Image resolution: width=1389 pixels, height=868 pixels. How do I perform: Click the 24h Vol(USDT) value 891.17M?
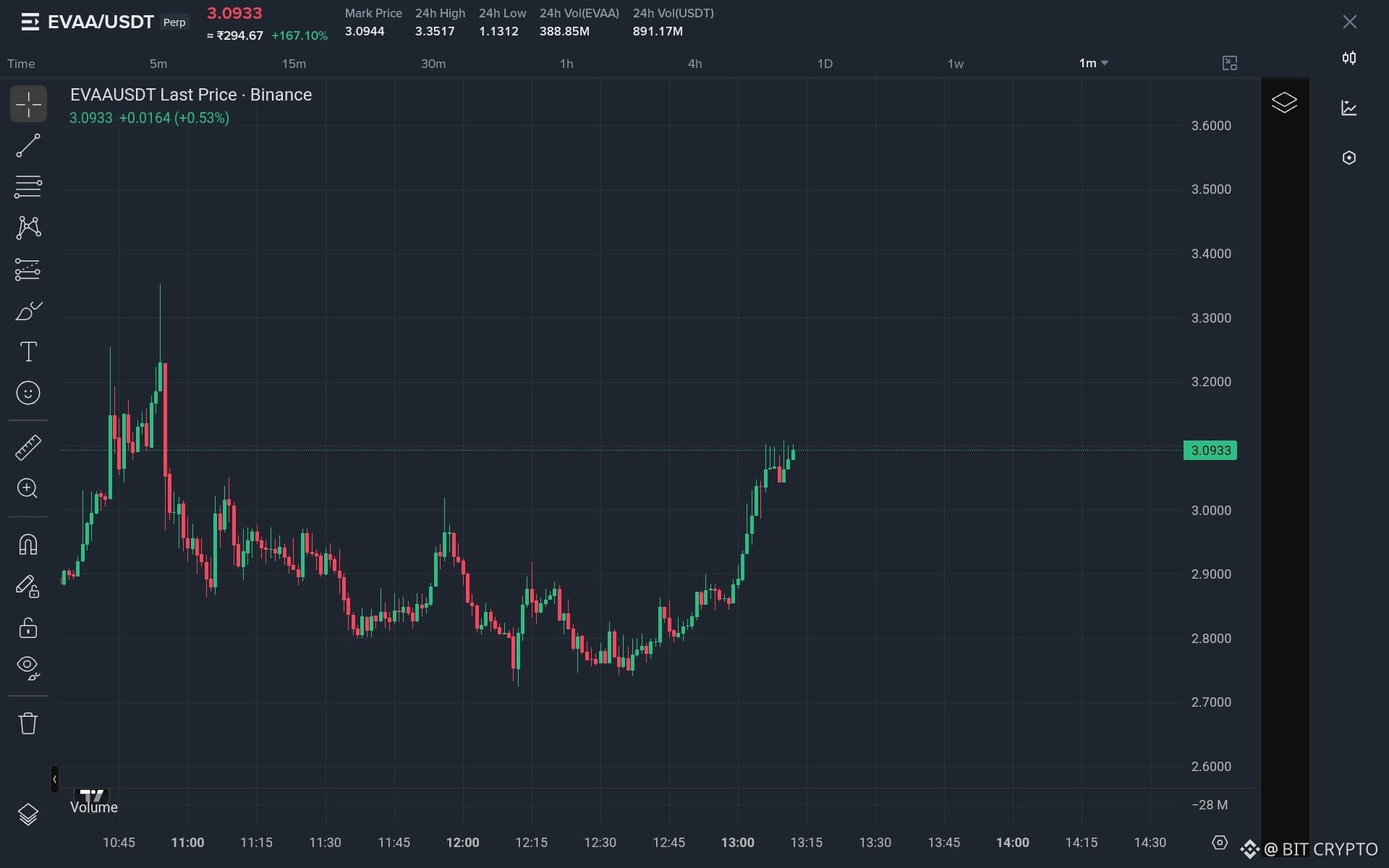(658, 31)
